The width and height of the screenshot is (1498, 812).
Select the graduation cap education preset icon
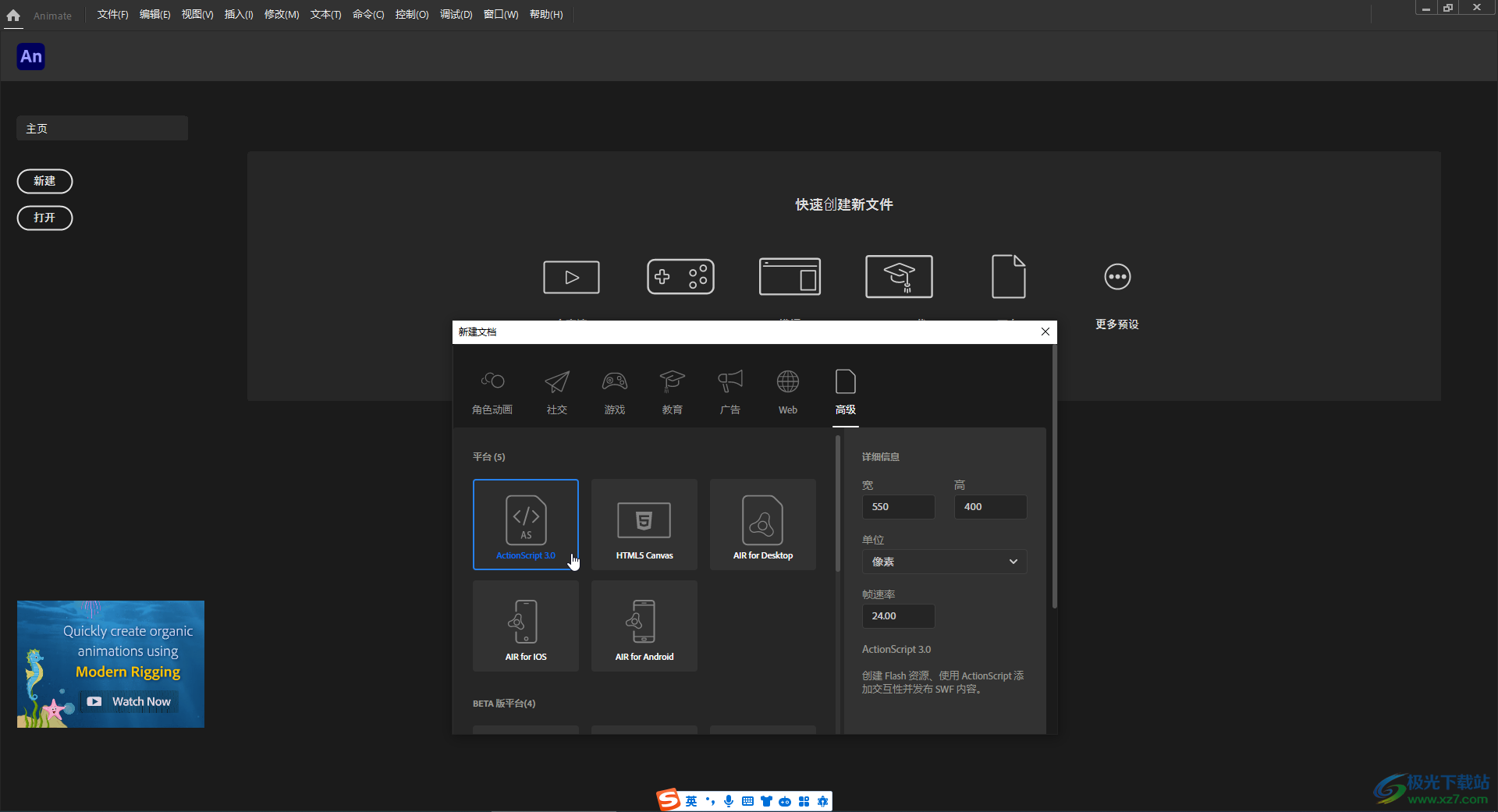pos(899,277)
